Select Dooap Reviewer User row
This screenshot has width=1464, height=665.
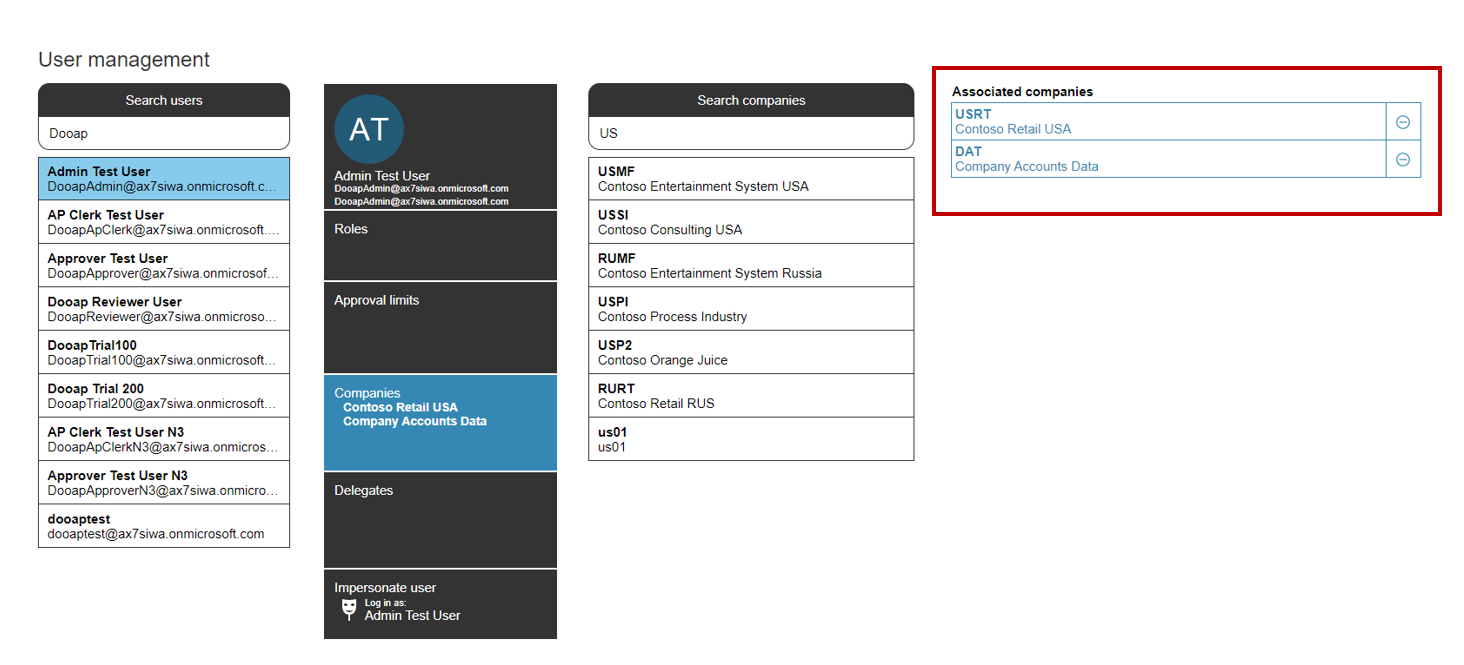[164, 309]
